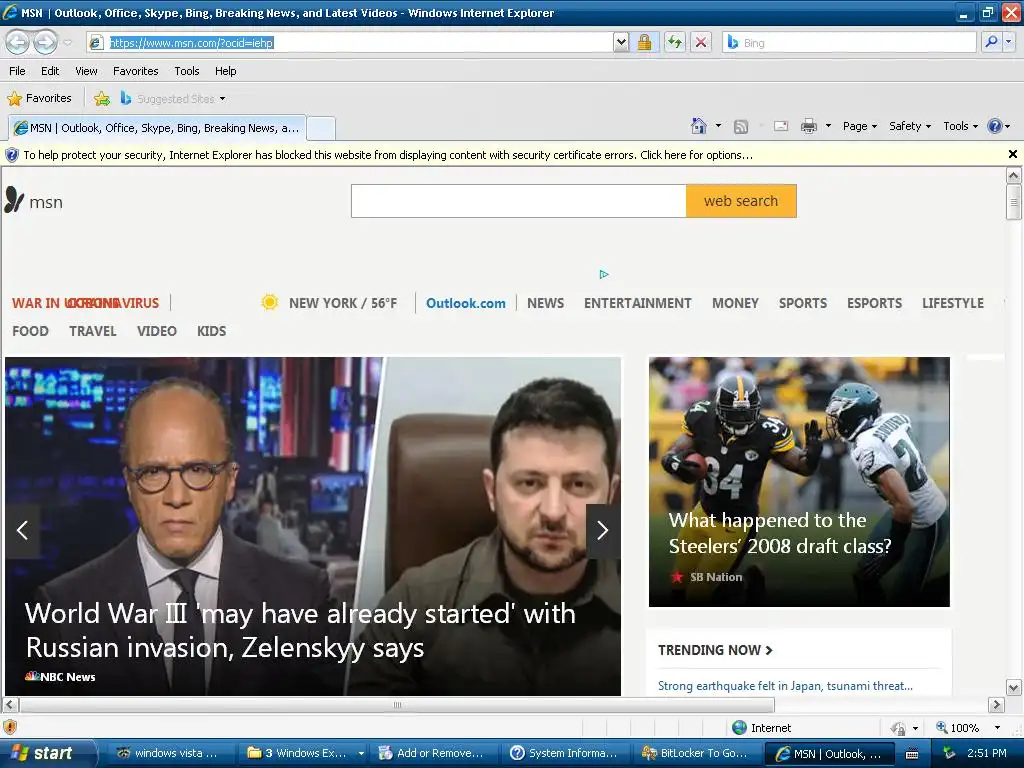The width and height of the screenshot is (1024, 768).
Task: Open the Tools menu in menu bar
Action: click(x=187, y=71)
